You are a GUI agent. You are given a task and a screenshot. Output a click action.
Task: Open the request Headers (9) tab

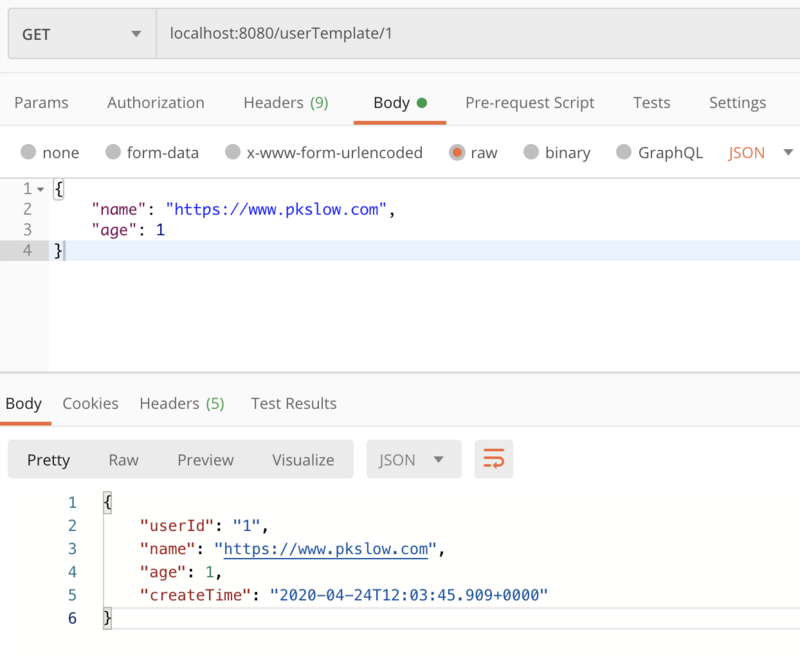tap(285, 102)
